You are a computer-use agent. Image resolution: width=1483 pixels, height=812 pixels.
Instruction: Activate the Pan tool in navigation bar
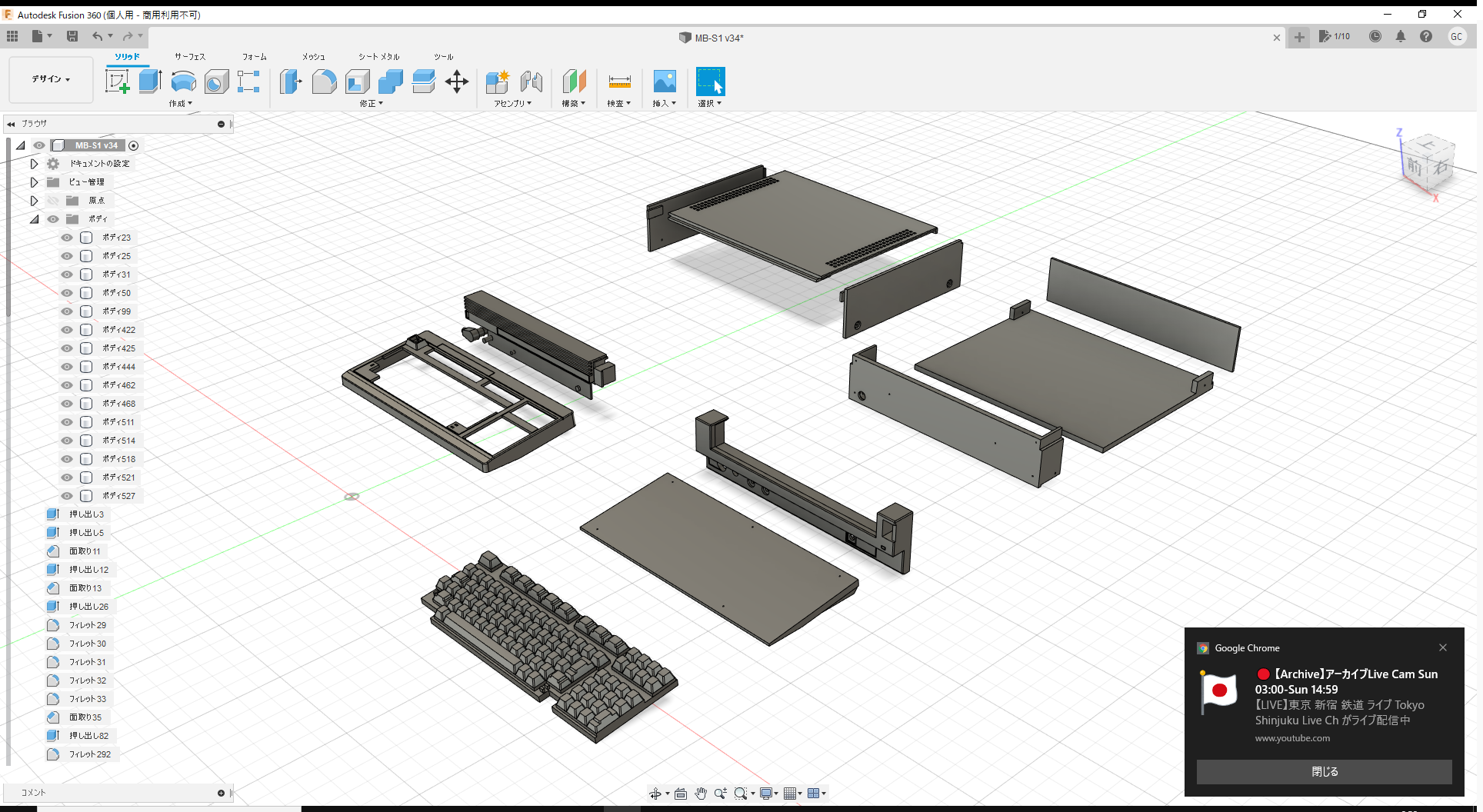click(x=701, y=793)
